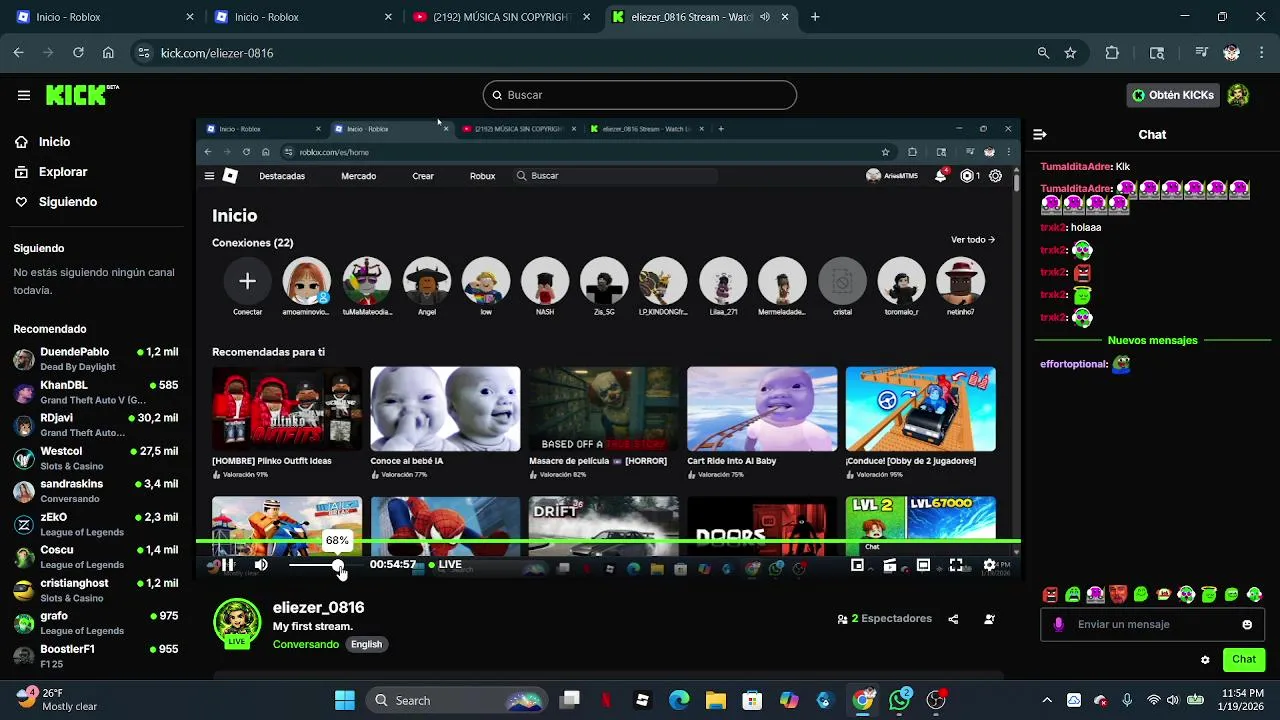Open Chrome three-dot menu

(x=1262, y=53)
